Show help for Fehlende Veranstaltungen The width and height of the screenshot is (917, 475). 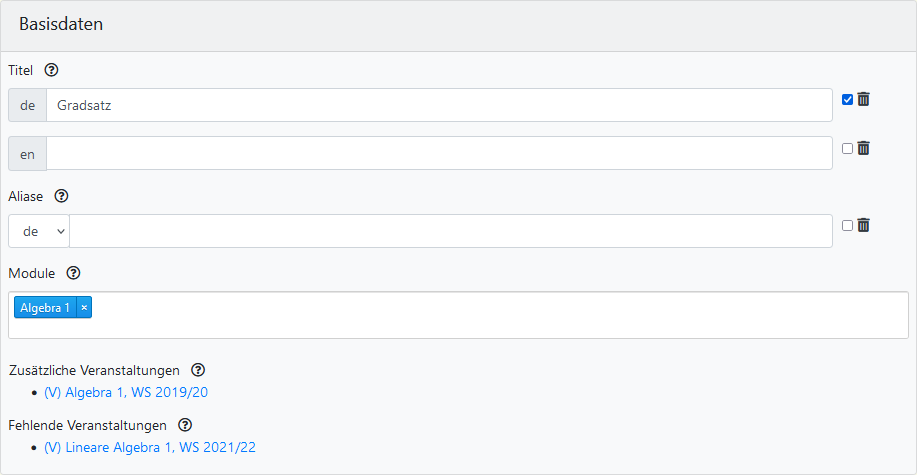tap(184, 426)
